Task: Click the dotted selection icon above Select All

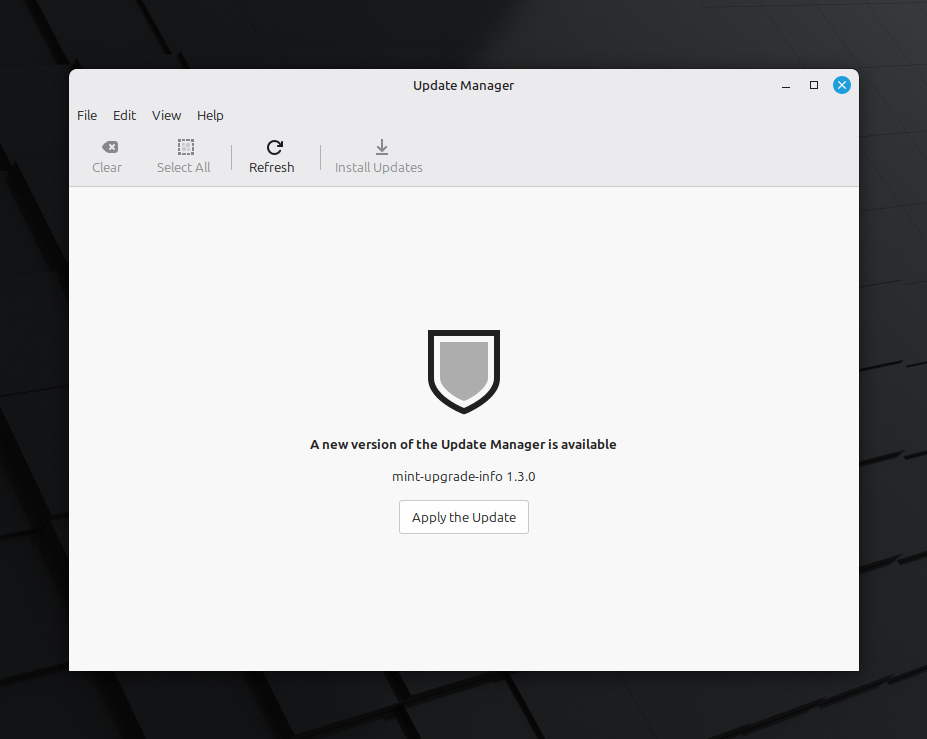Action: 184,146
